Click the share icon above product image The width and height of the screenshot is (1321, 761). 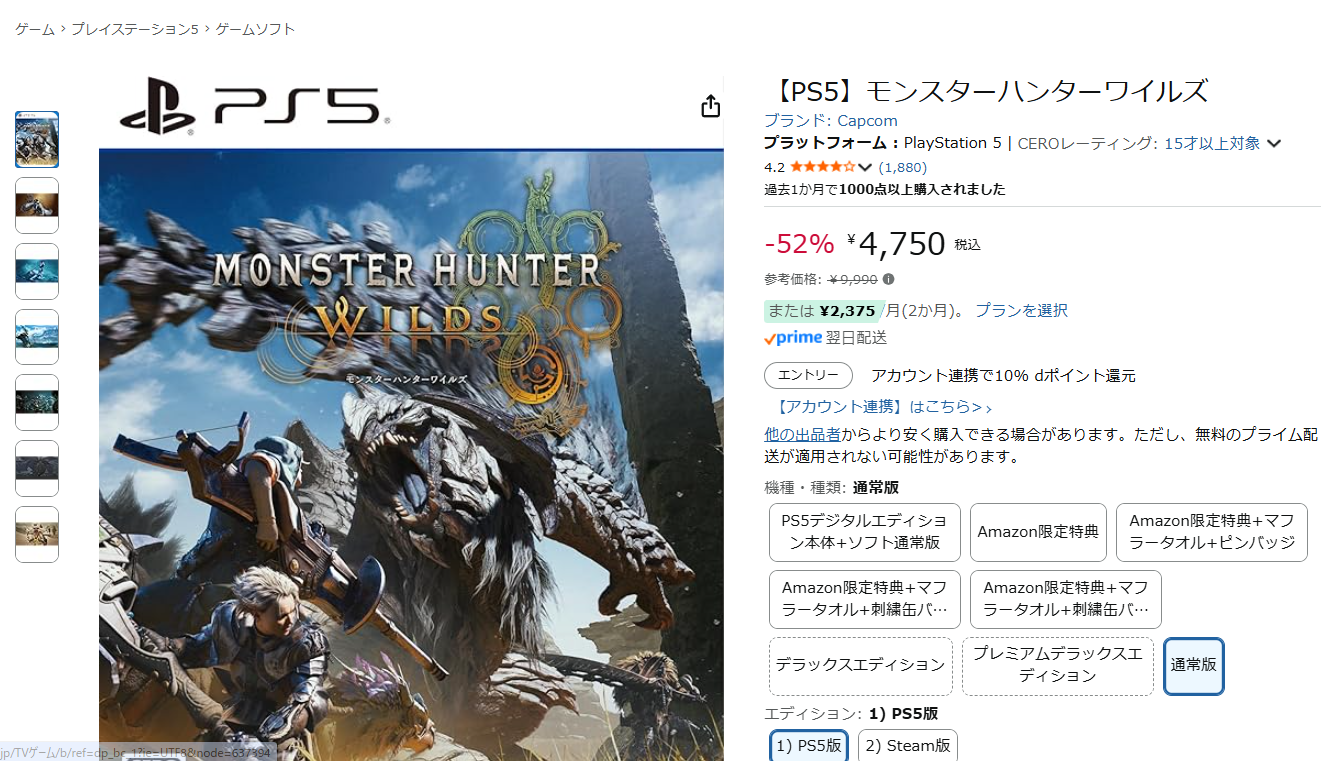[710, 106]
